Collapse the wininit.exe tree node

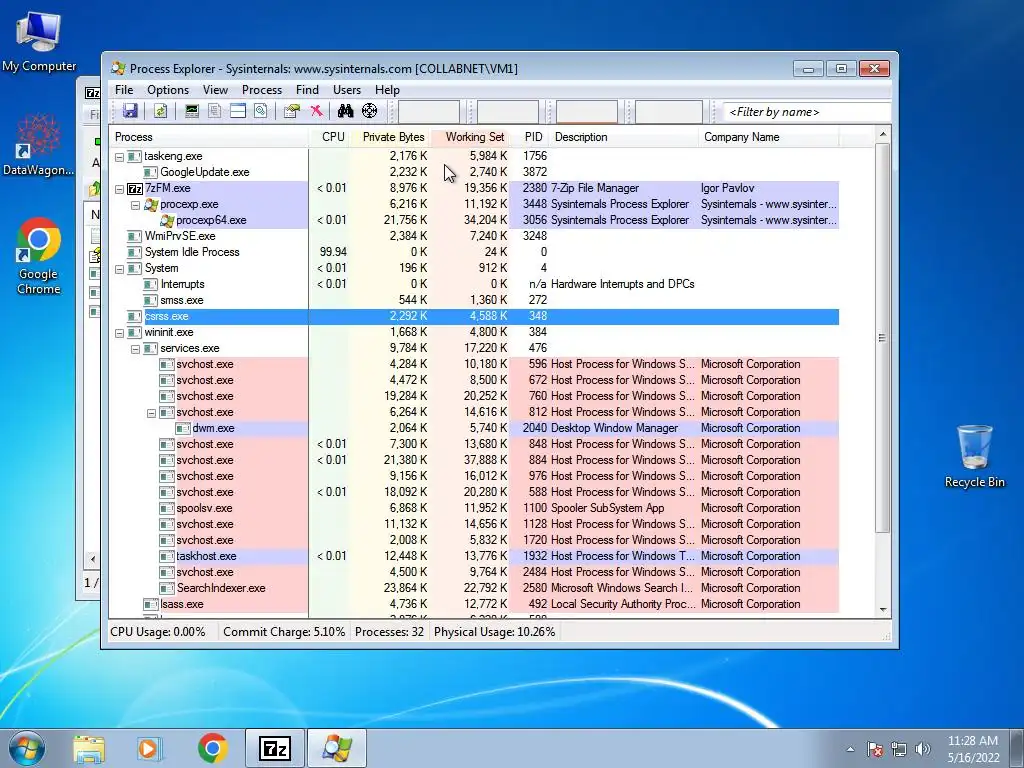click(120, 333)
